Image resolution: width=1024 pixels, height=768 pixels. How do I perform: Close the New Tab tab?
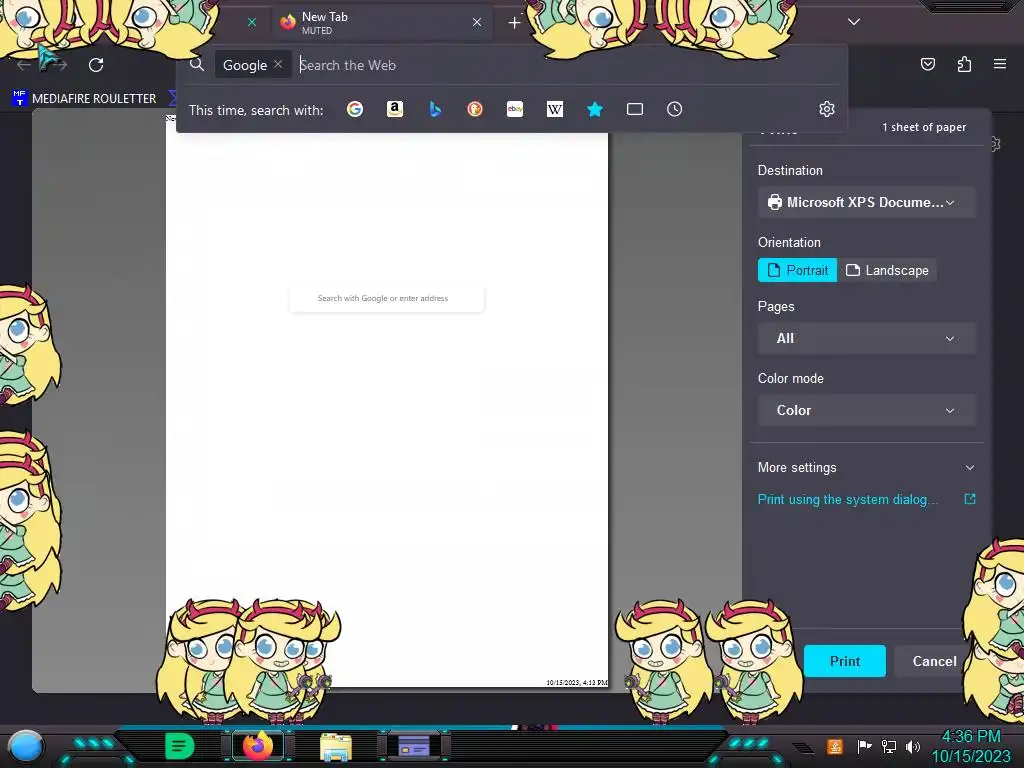tap(477, 22)
